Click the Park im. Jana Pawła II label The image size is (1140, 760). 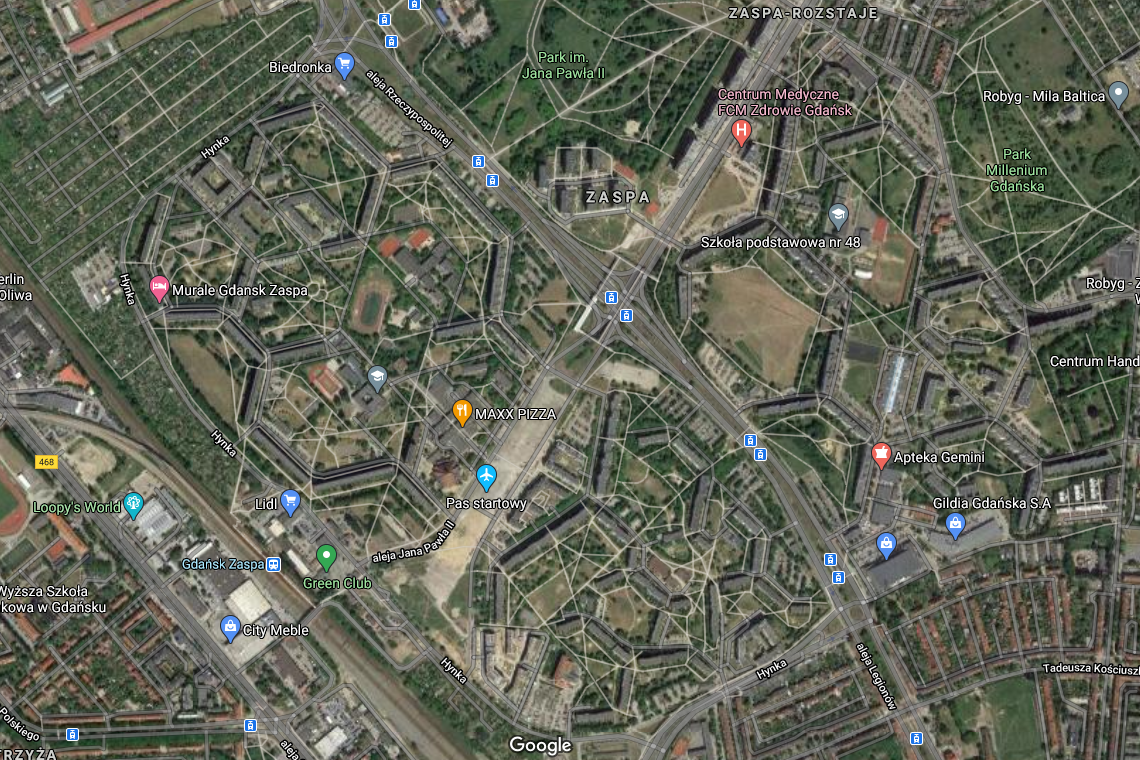pyautogui.click(x=563, y=65)
